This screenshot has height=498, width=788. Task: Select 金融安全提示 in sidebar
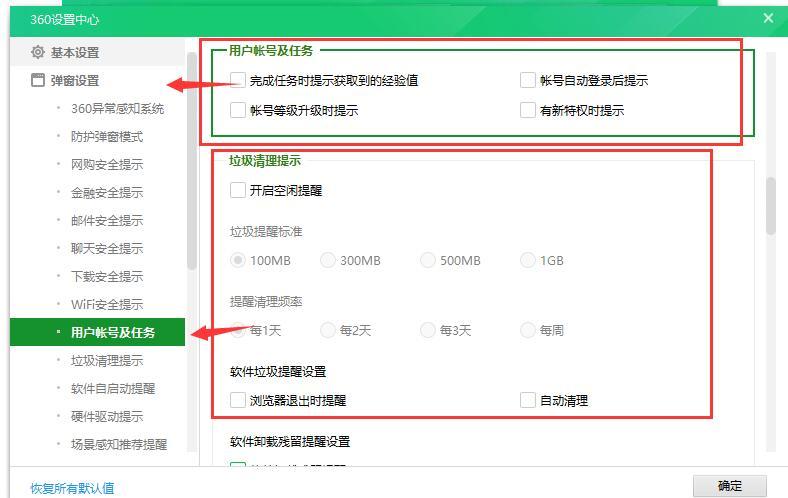(x=107, y=192)
